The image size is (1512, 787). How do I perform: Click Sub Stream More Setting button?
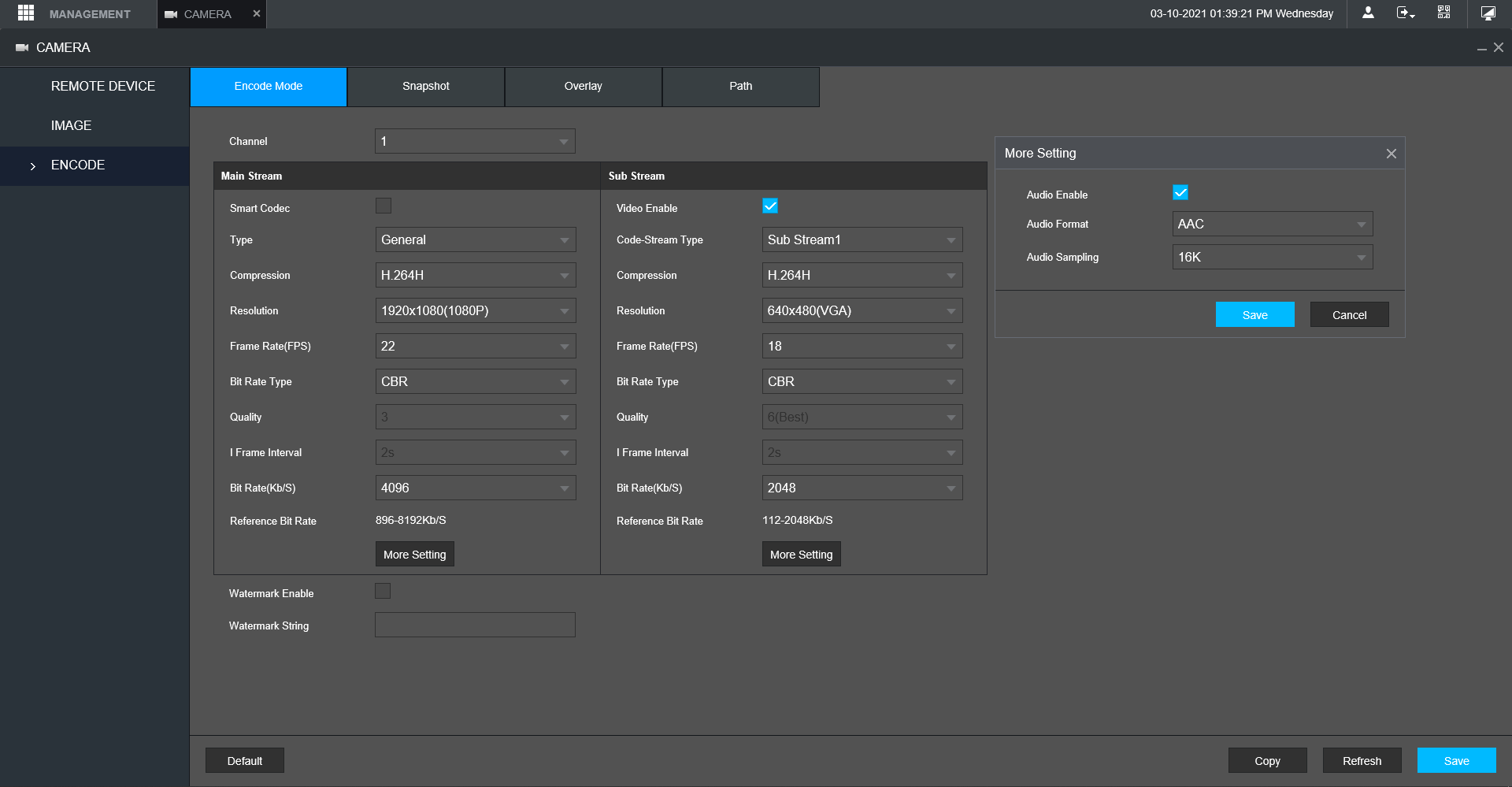click(x=802, y=555)
